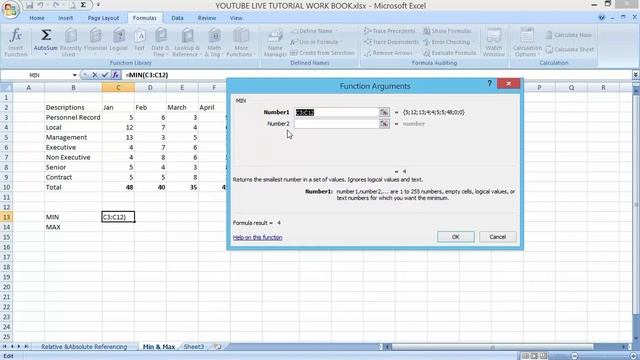Expand the formula bar

pyautogui.click(x=636, y=75)
